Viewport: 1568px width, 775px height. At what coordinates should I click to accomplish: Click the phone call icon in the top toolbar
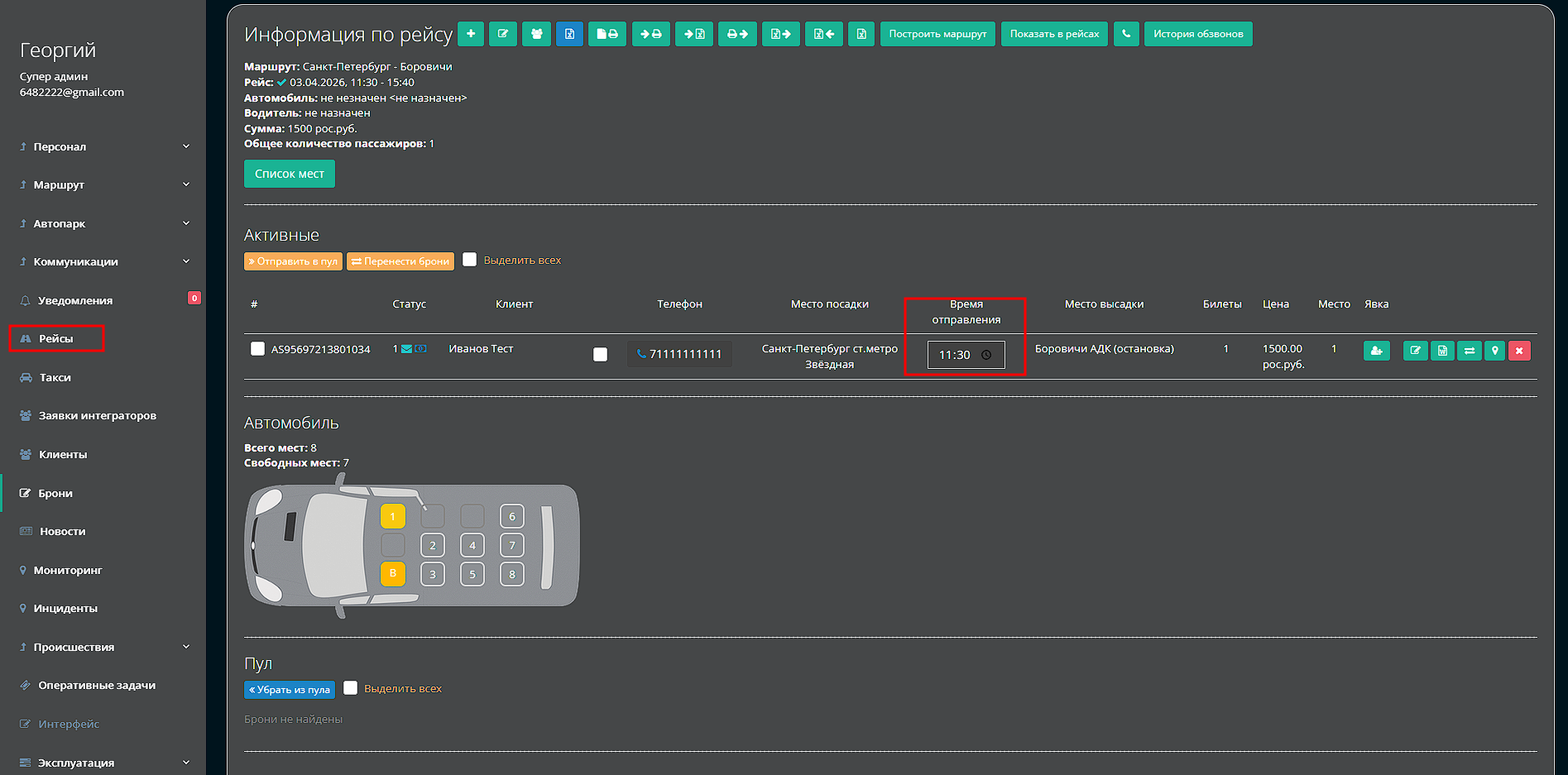tap(1125, 34)
